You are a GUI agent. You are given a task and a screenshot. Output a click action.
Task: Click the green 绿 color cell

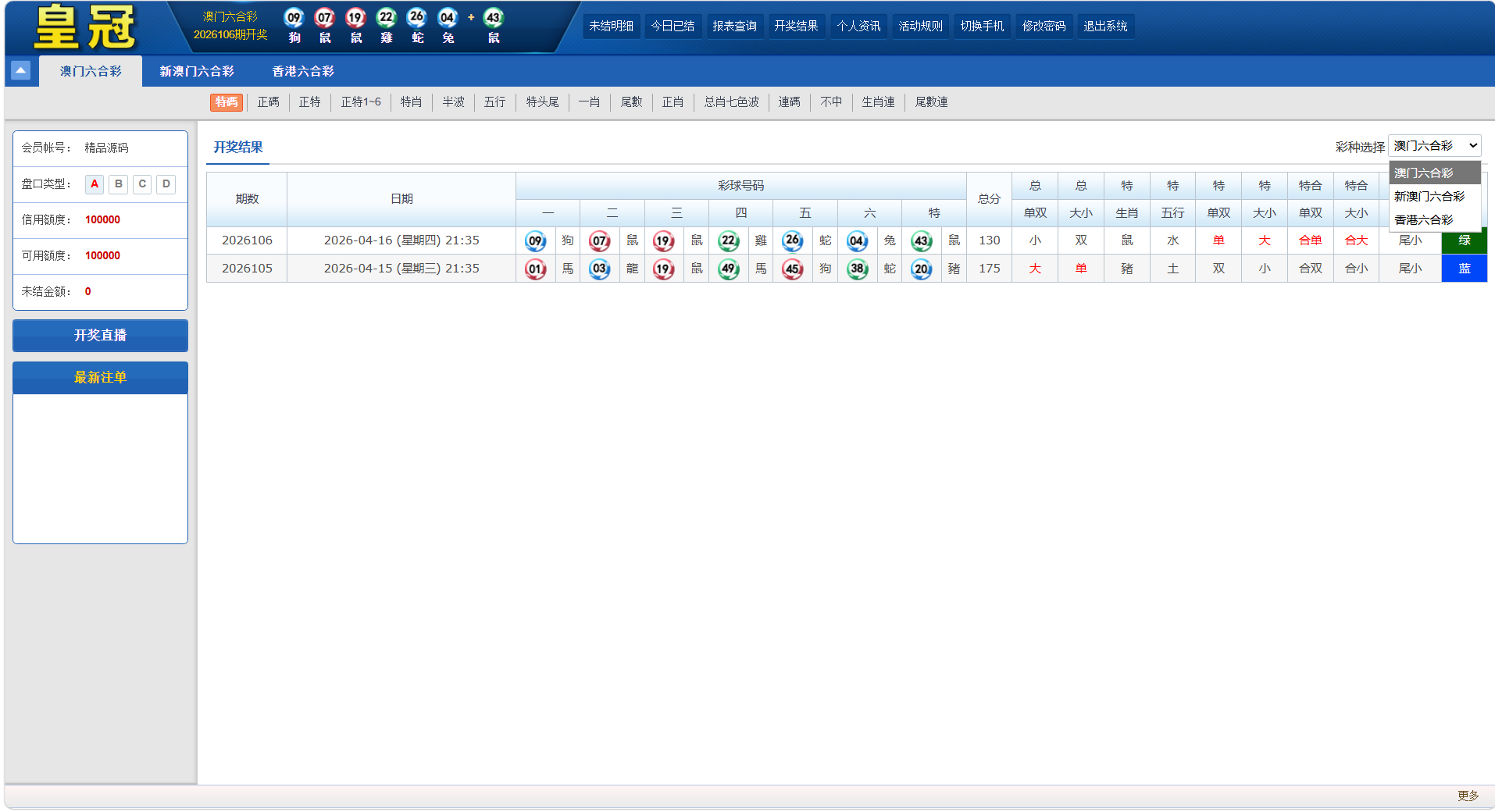pyautogui.click(x=1464, y=240)
